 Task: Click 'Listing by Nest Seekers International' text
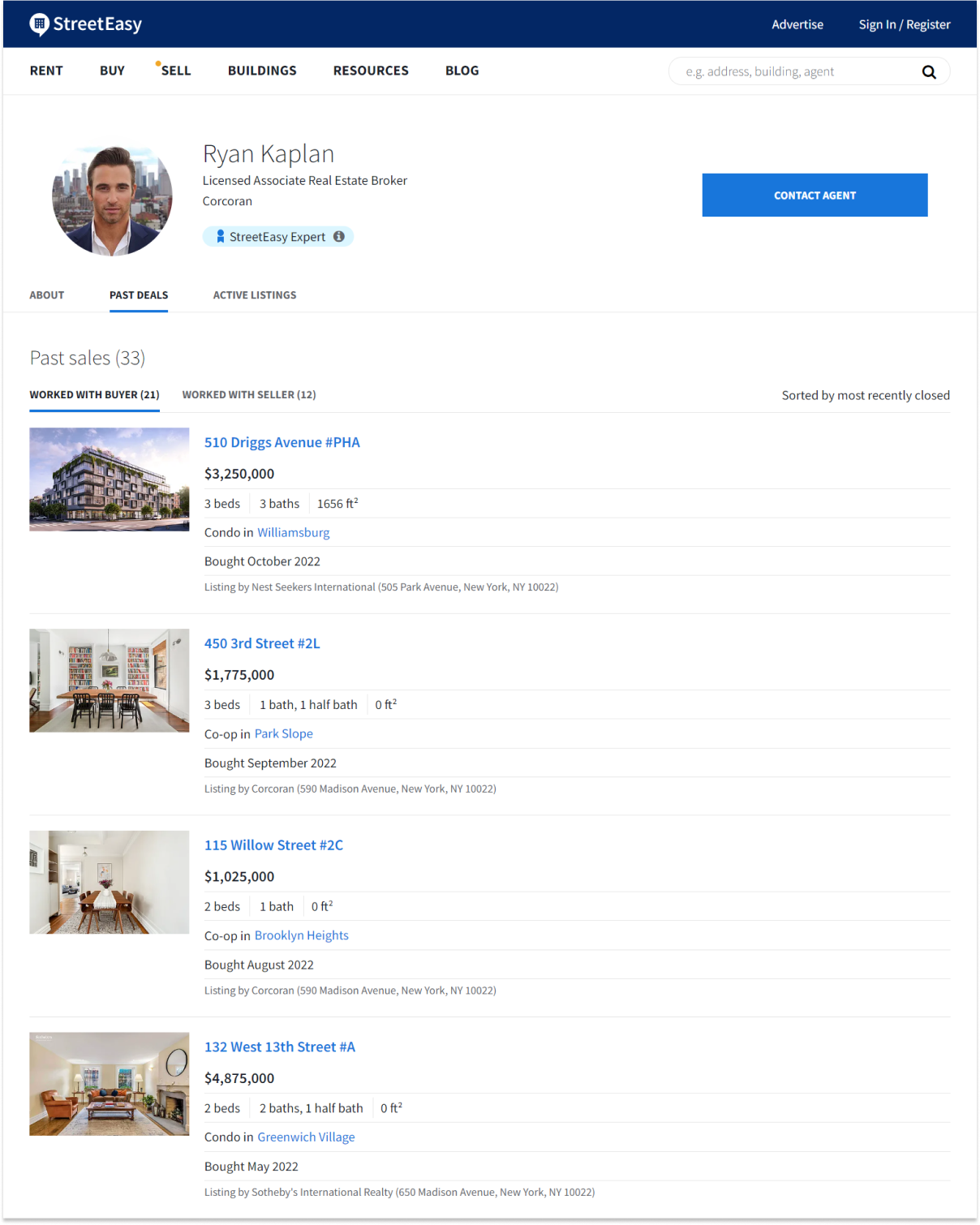pos(290,587)
